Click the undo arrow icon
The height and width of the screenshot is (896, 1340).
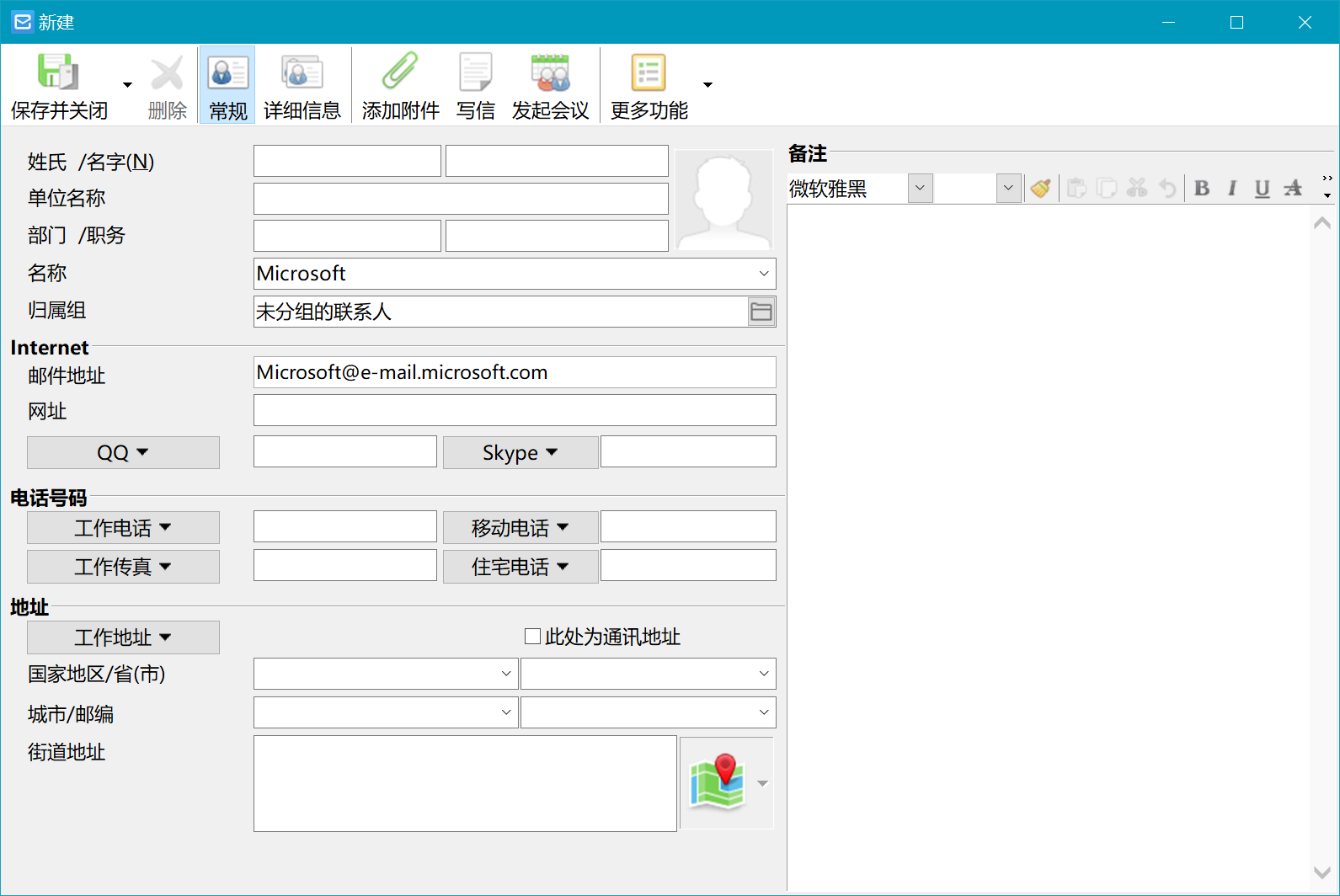1167,188
